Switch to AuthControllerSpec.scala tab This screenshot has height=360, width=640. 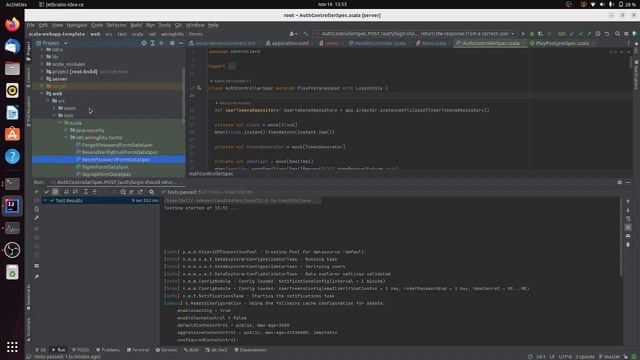pos(491,43)
